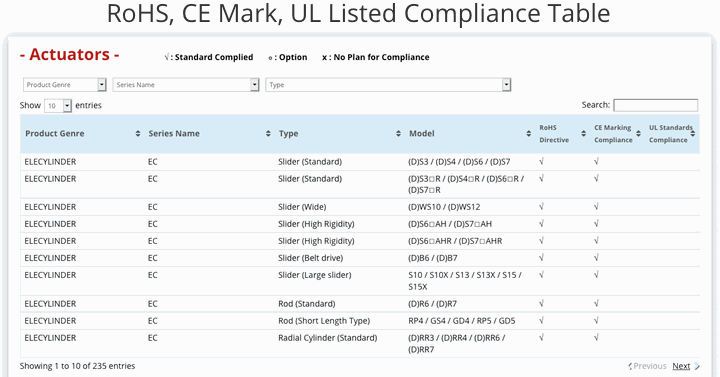The height and width of the screenshot is (377, 720).
Task: Click model (D)S6□AHR / (D)S7□AHR
Action: pyautogui.click(x=455, y=241)
